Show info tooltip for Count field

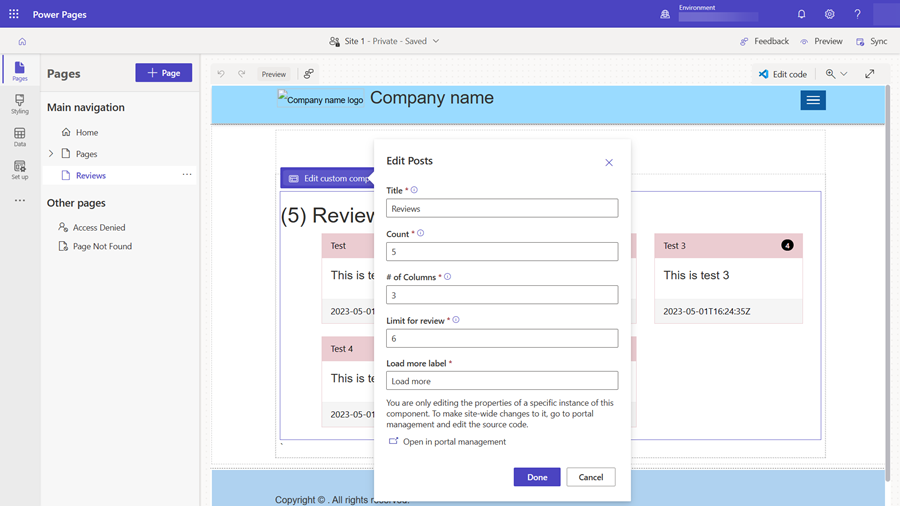tap(420, 233)
